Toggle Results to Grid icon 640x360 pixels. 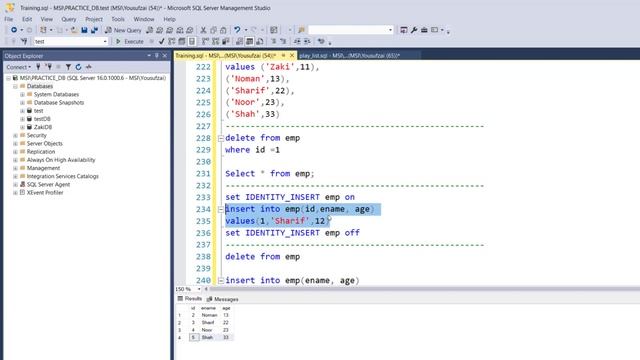[249, 41]
